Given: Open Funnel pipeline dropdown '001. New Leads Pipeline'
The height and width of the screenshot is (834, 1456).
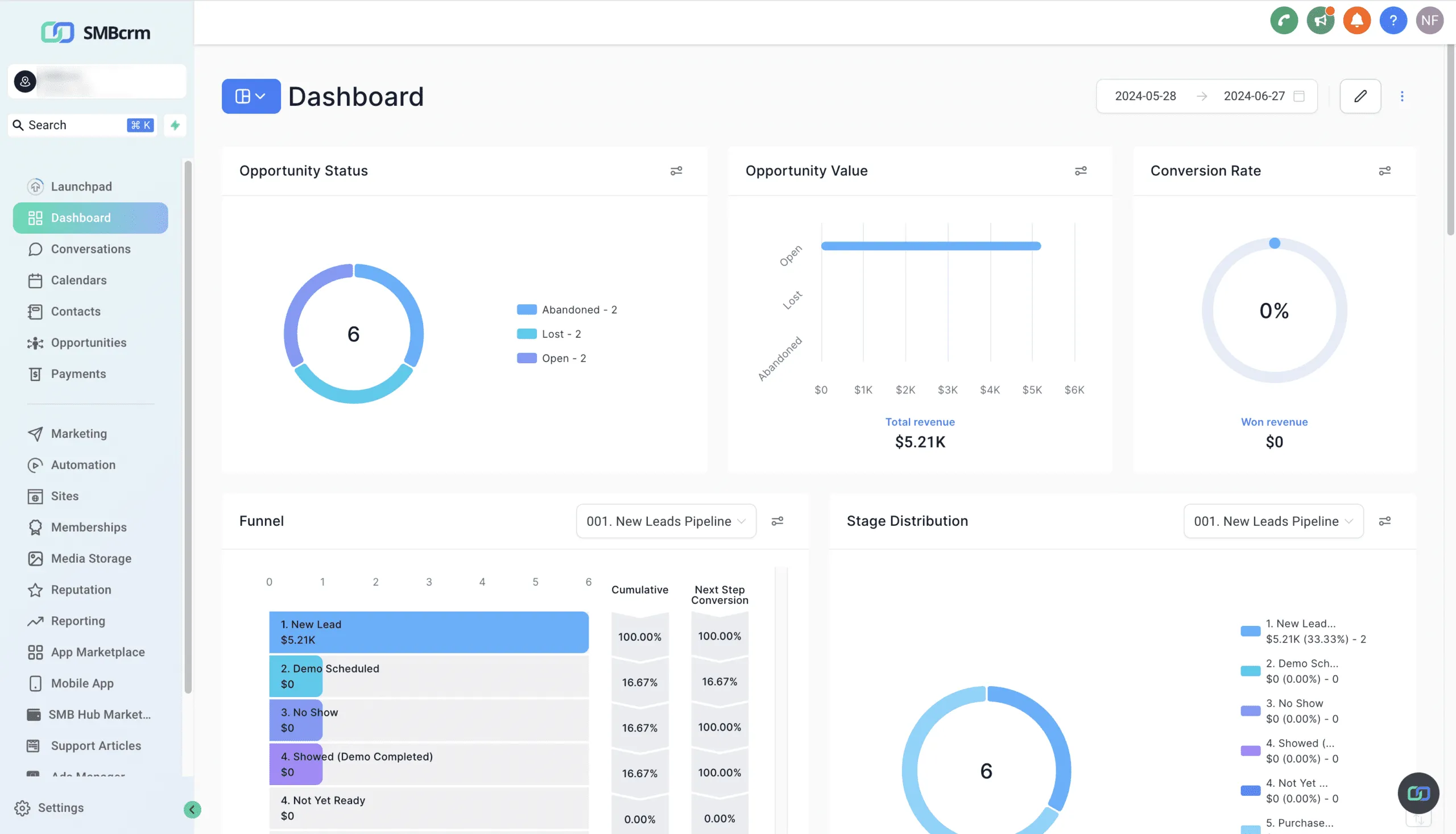Looking at the screenshot, I should (666, 521).
